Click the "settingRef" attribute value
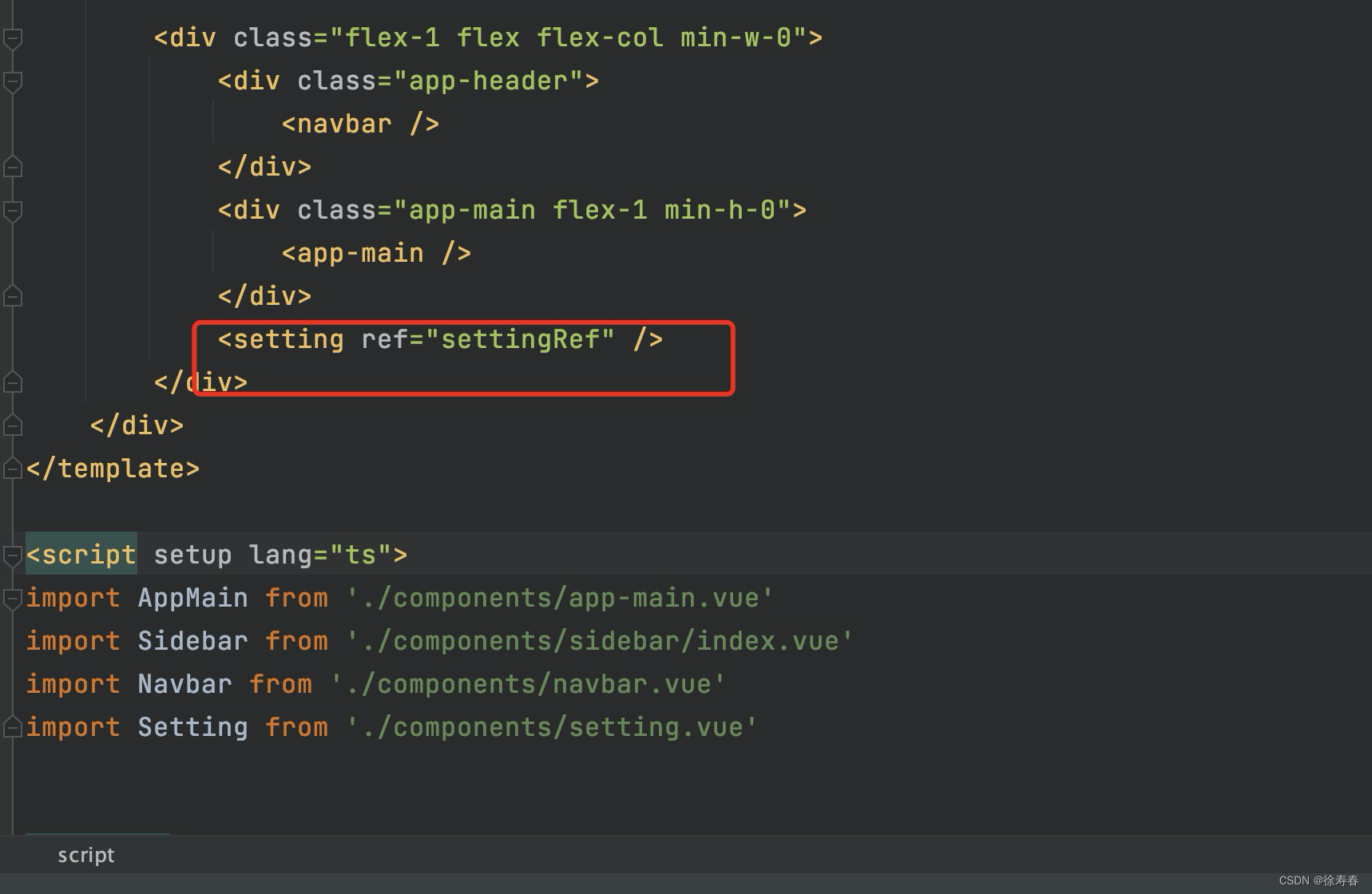Screen dimensions: 1372x894 tap(520, 340)
